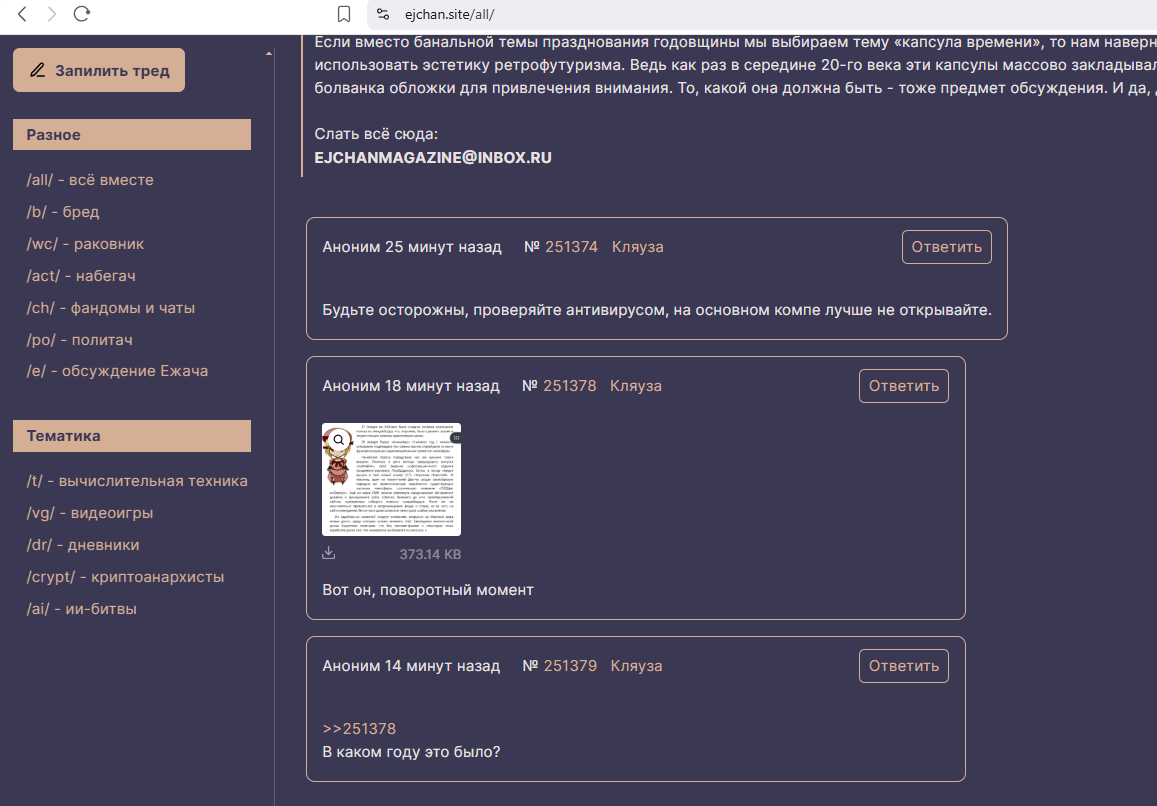Reload the page with the refresh icon

(x=82, y=13)
